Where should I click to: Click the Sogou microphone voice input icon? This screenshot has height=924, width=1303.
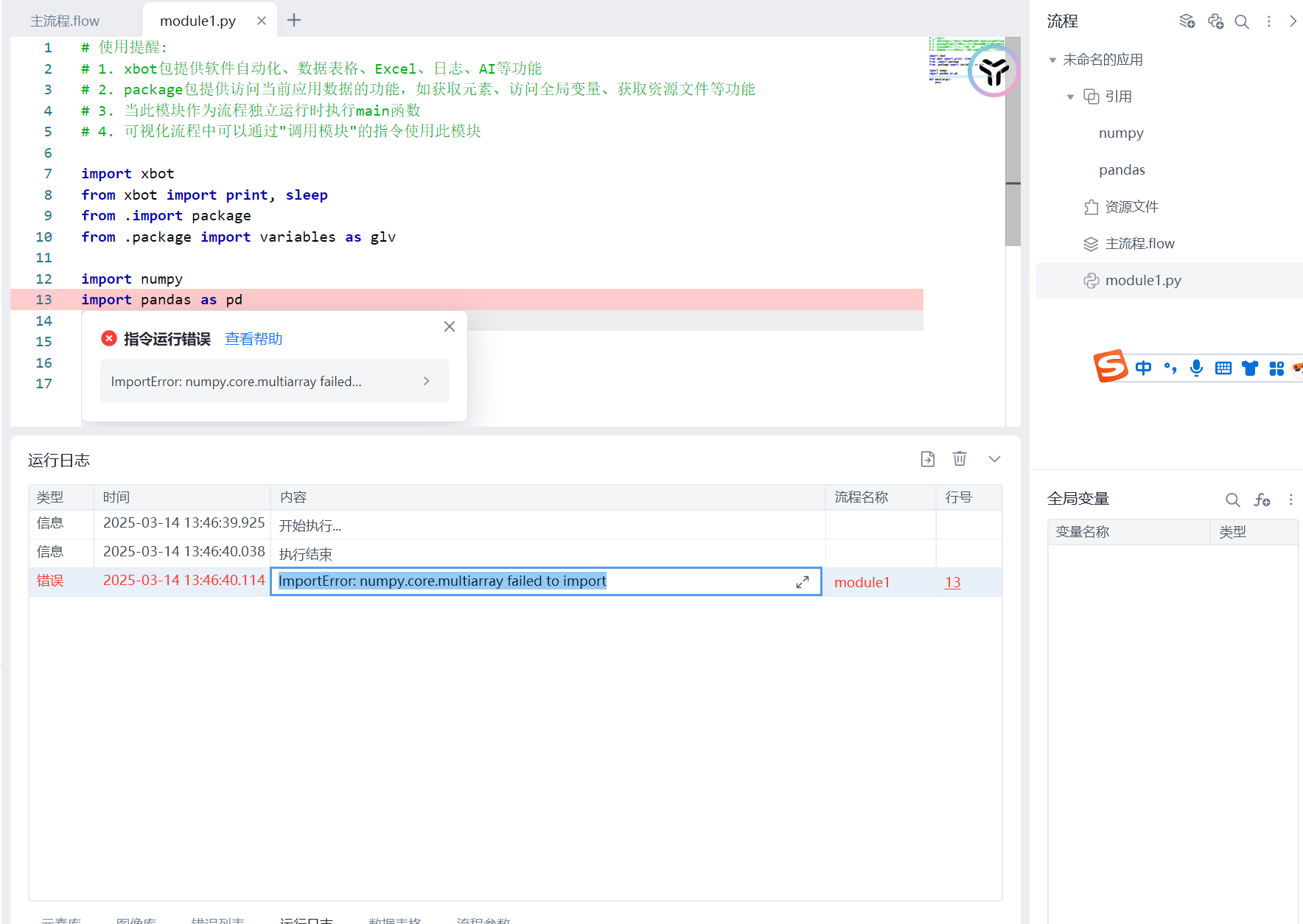[1196, 368]
